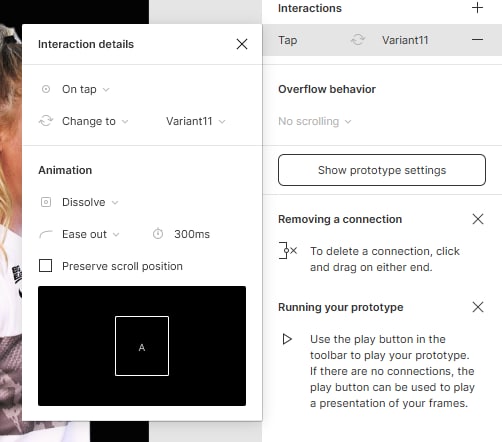
Task: Edit the 300ms duration field
Action: (192, 234)
